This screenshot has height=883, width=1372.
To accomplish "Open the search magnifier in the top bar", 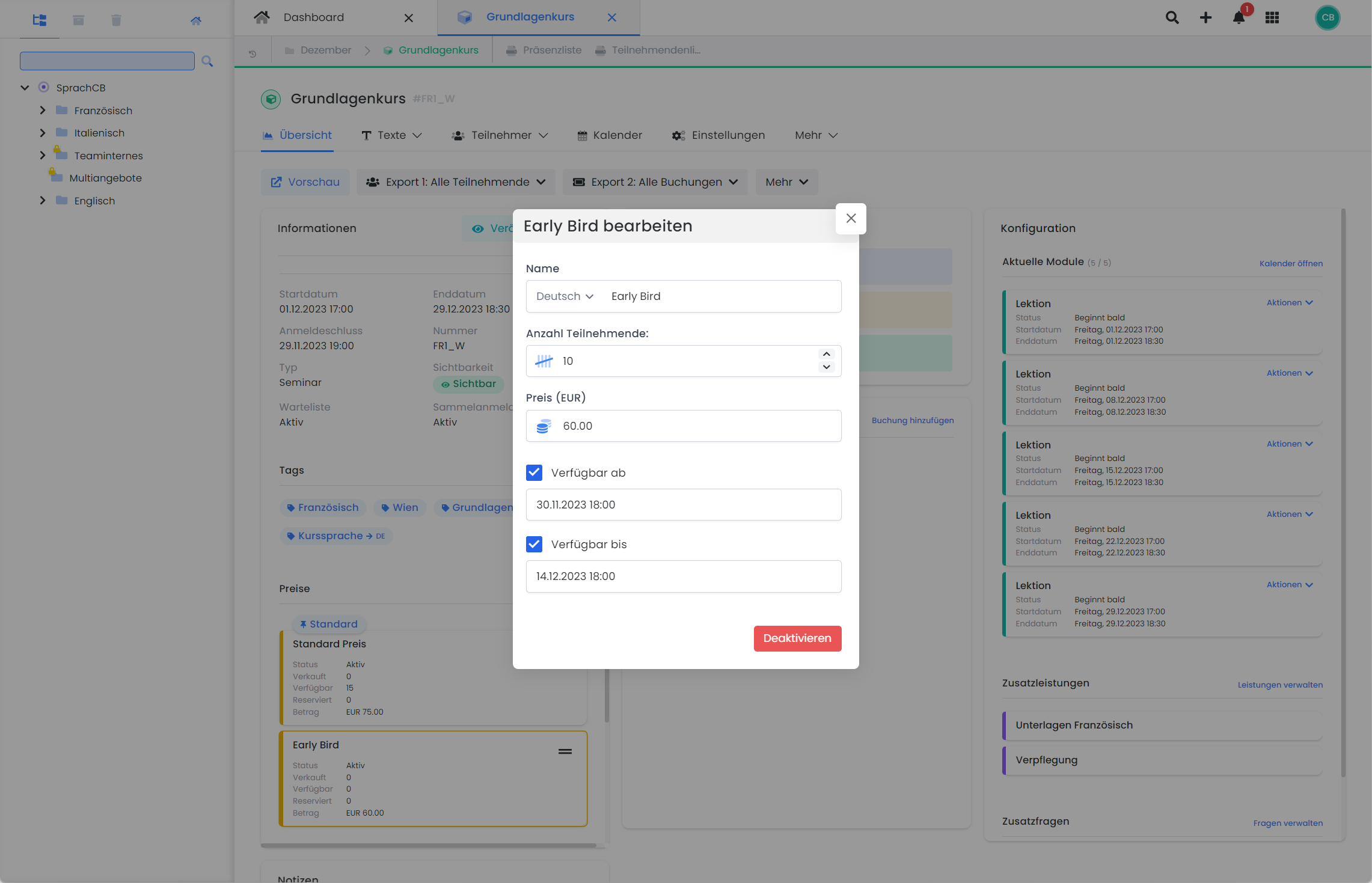I will [1172, 17].
